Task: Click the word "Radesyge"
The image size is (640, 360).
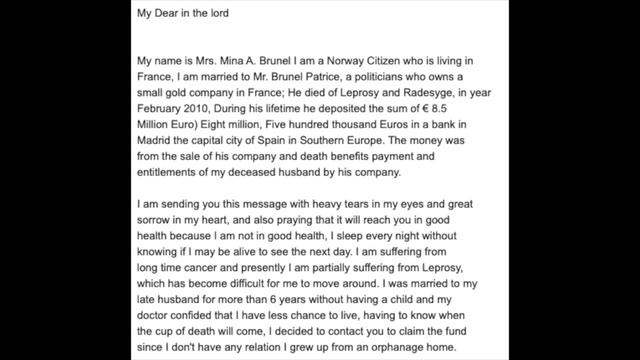Action: (x=428, y=93)
